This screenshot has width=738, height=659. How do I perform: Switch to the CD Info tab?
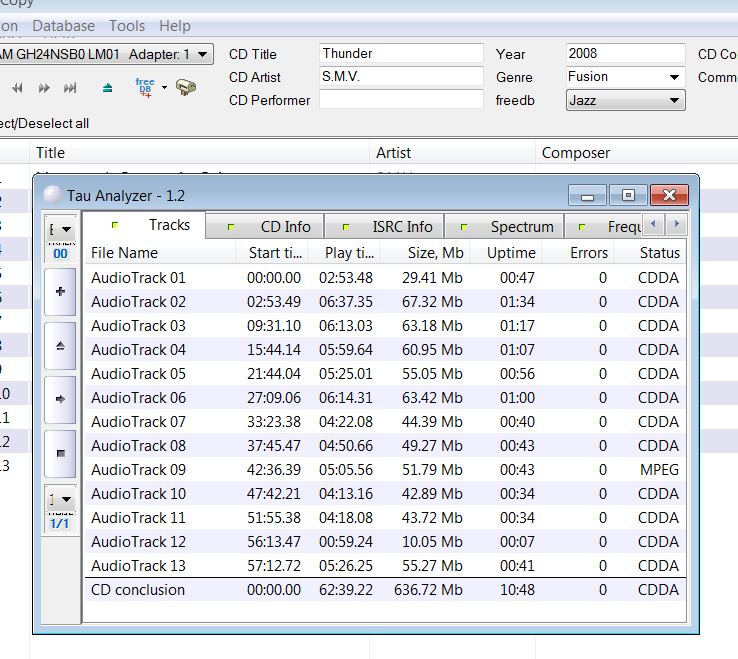(x=265, y=227)
